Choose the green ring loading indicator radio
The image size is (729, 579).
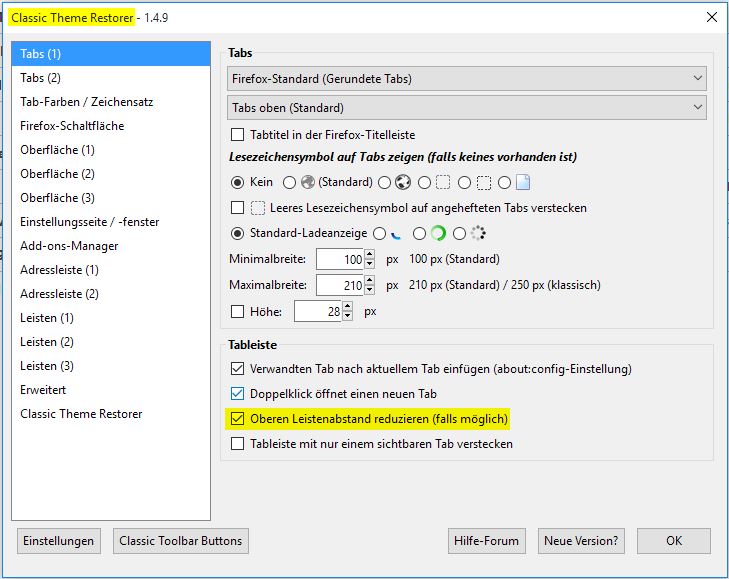[x=419, y=233]
